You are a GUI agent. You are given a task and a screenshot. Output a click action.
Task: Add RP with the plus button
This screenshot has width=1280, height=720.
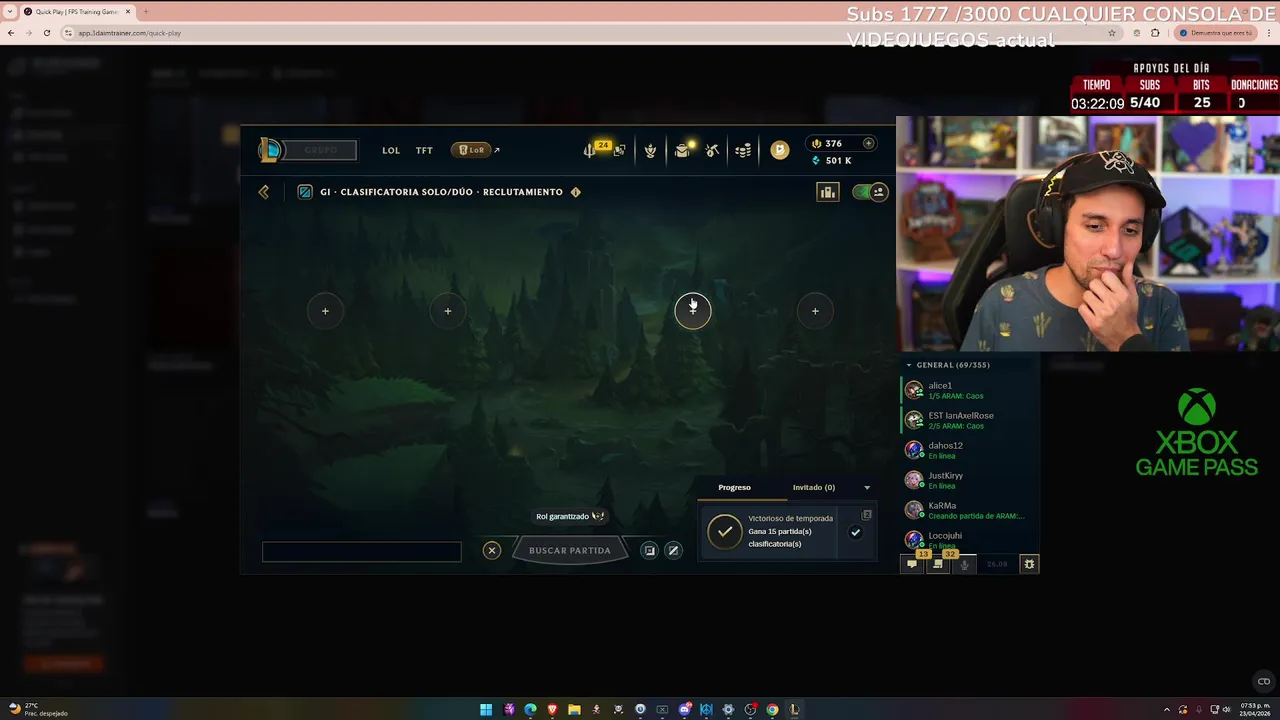coord(868,143)
